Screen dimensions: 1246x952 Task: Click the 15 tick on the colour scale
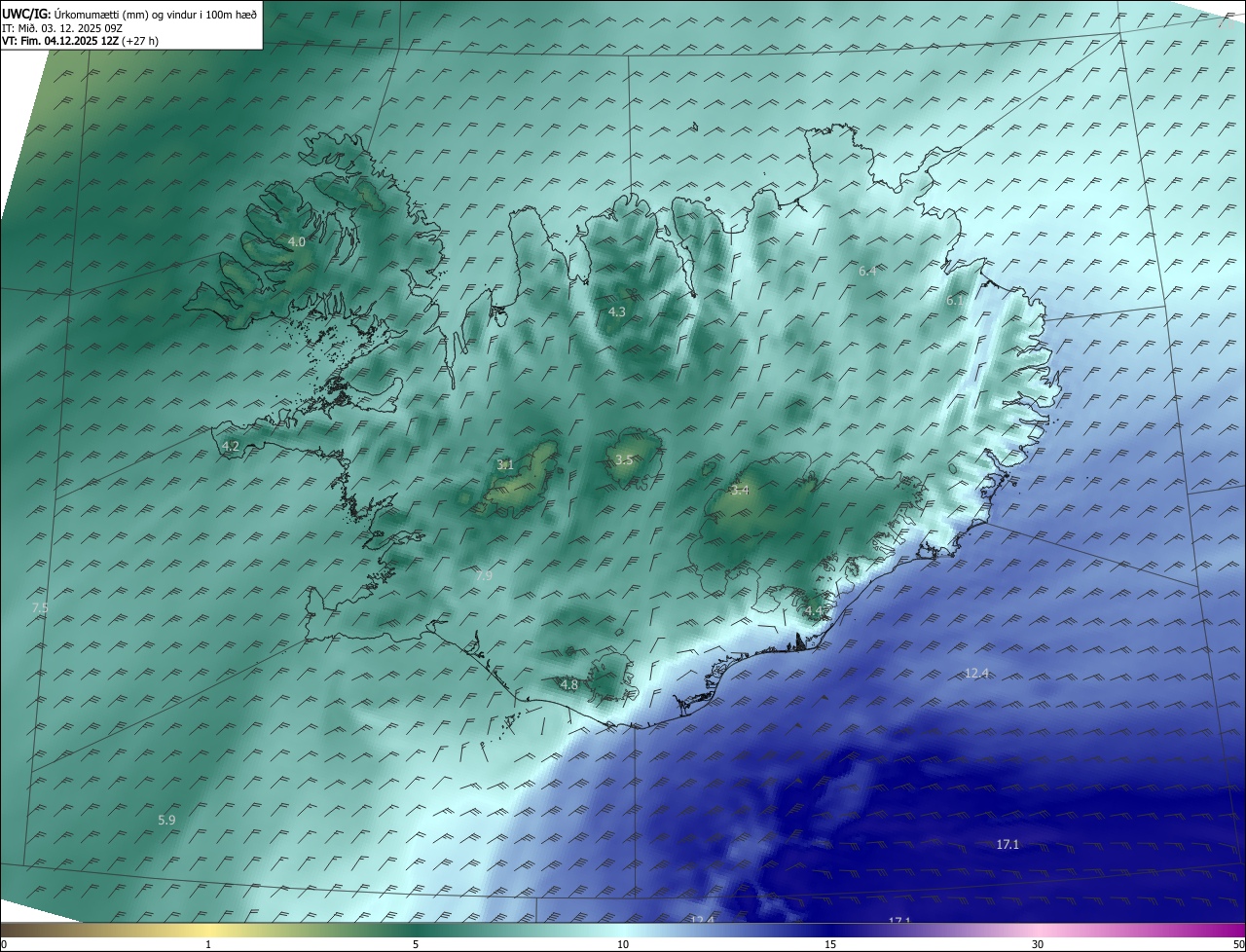point(830,944)
